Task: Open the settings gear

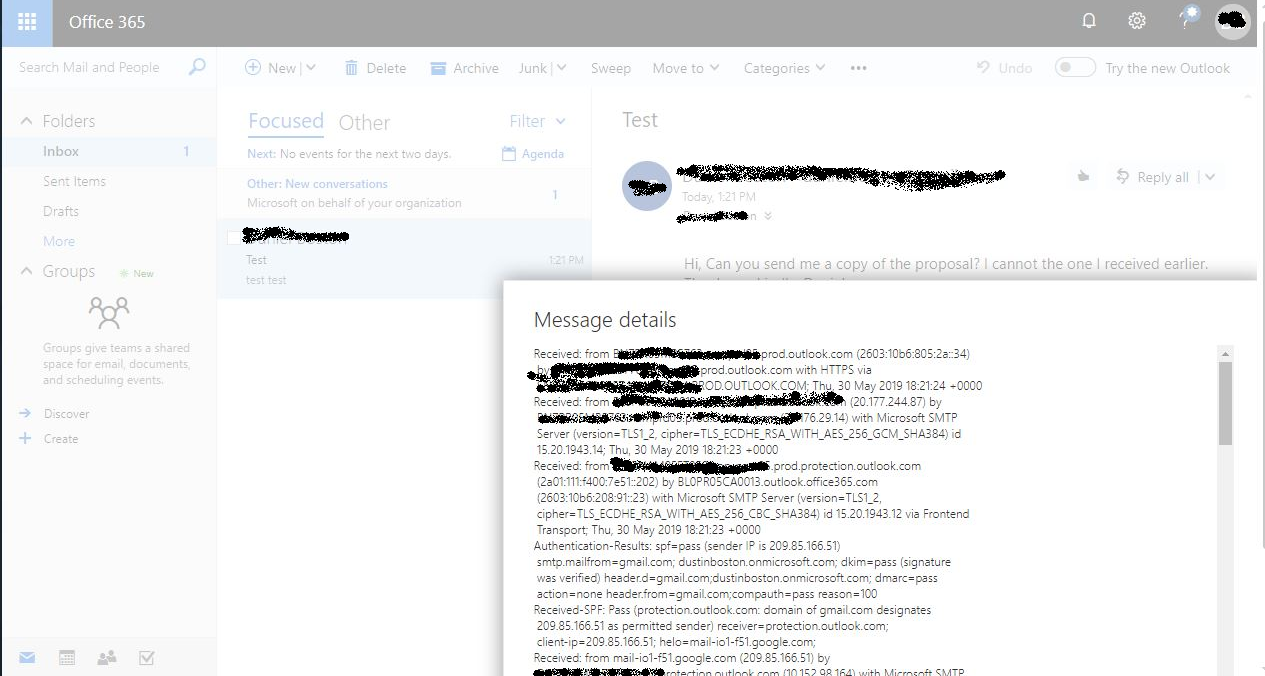Action: [x=1137, y=21]
